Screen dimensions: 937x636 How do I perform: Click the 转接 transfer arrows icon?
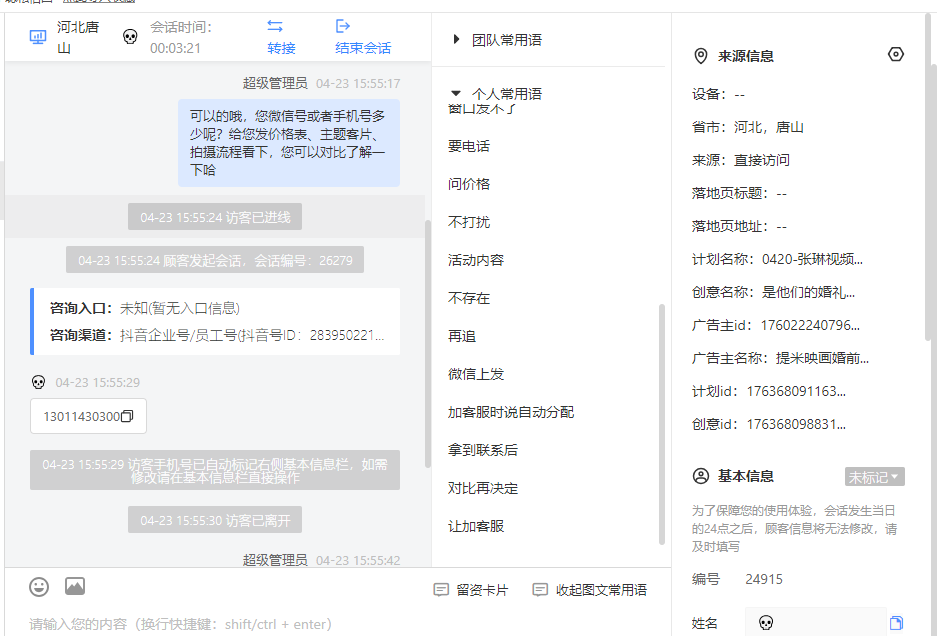pos(275,26)
